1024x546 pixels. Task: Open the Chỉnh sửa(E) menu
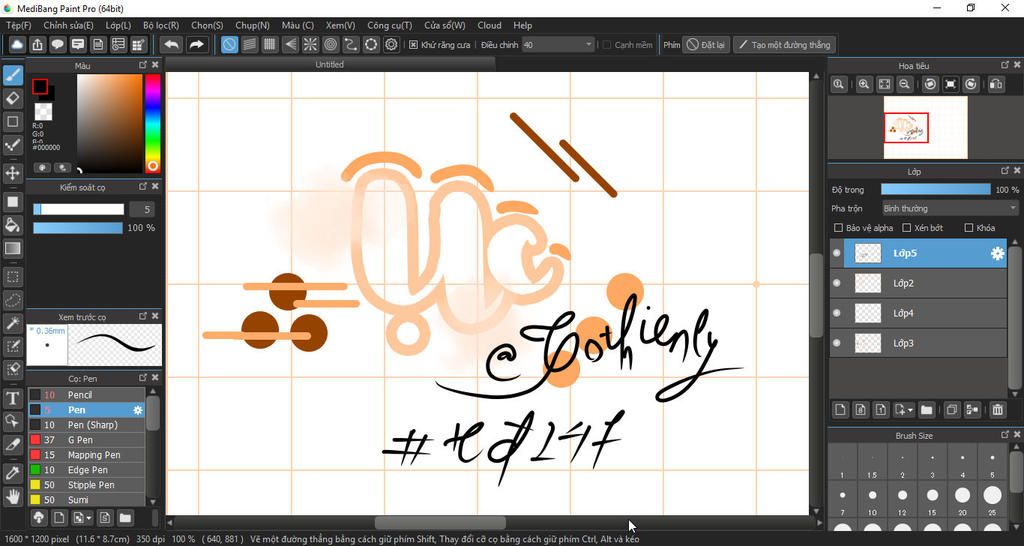coord(69,25)
